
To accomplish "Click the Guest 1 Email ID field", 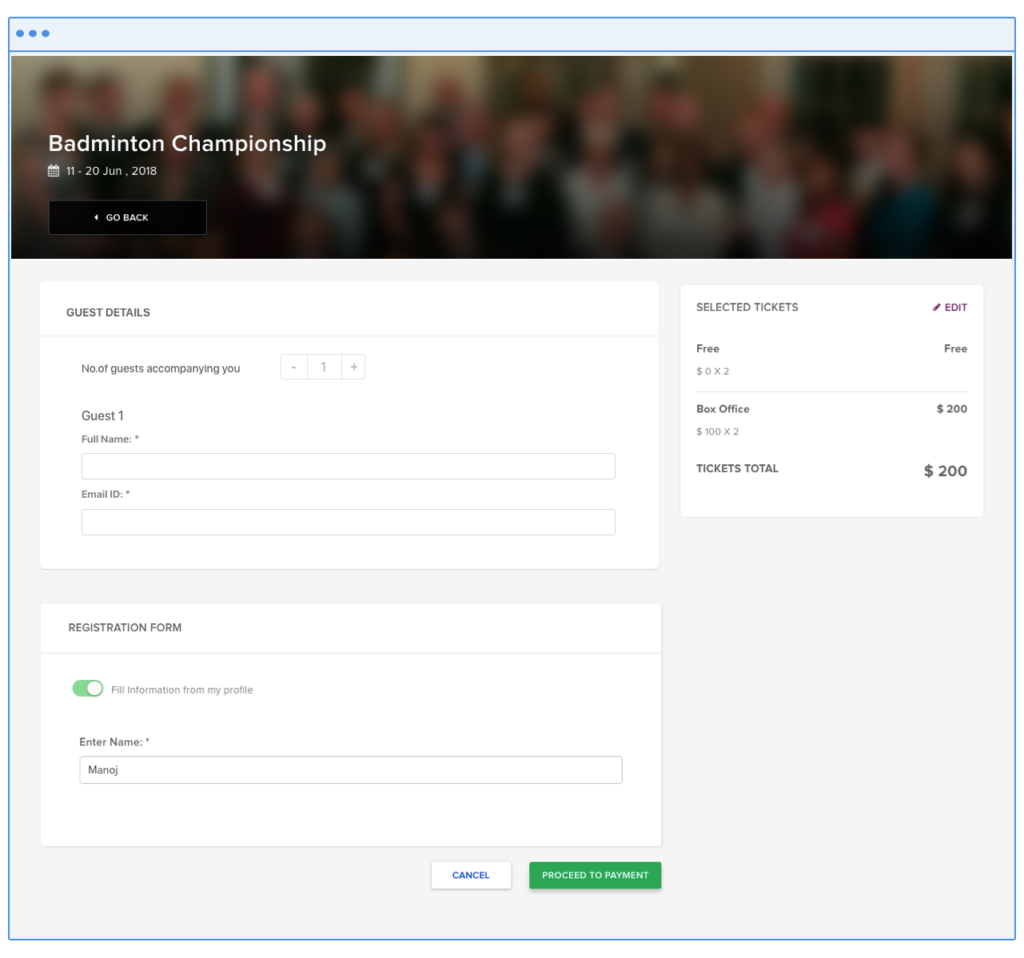I will [x=348, y=522].
